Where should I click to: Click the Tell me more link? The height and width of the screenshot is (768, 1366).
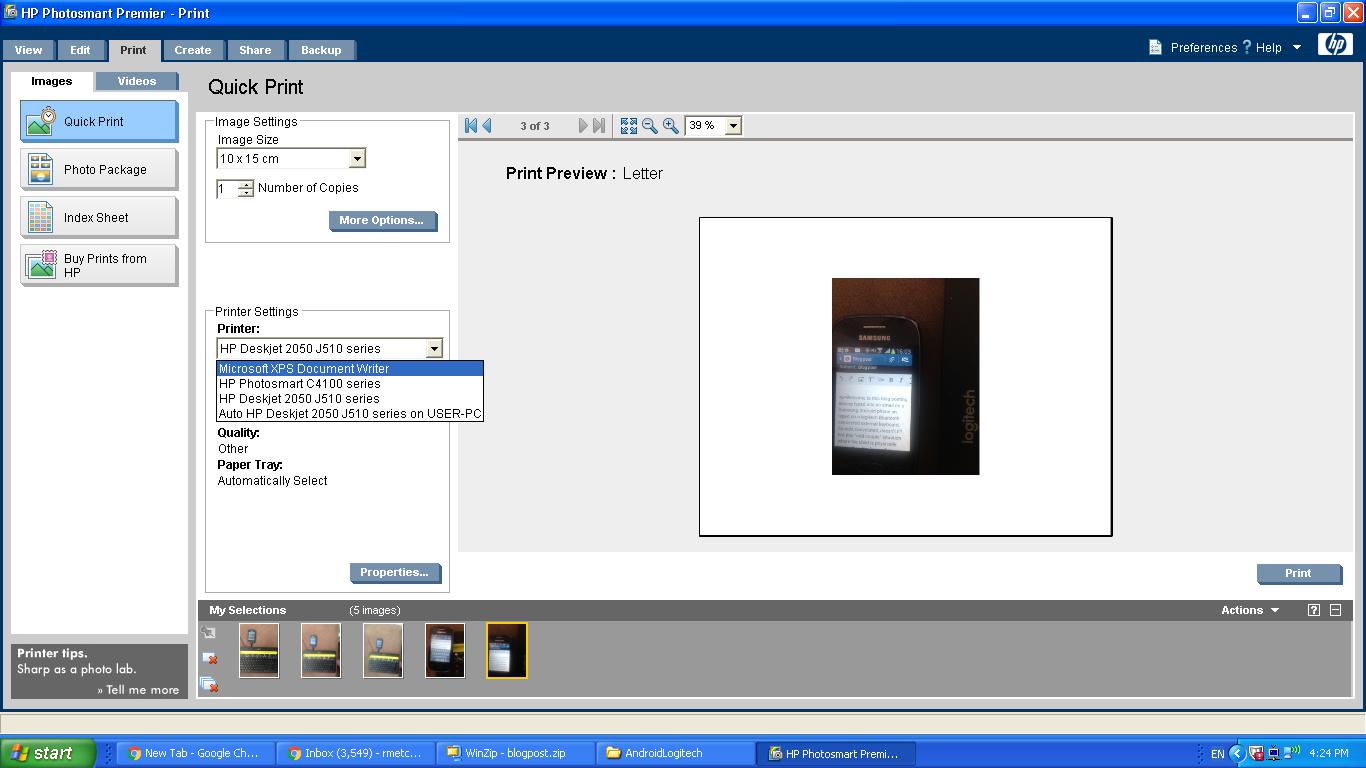pyautogui.click(x=138, y=690)
